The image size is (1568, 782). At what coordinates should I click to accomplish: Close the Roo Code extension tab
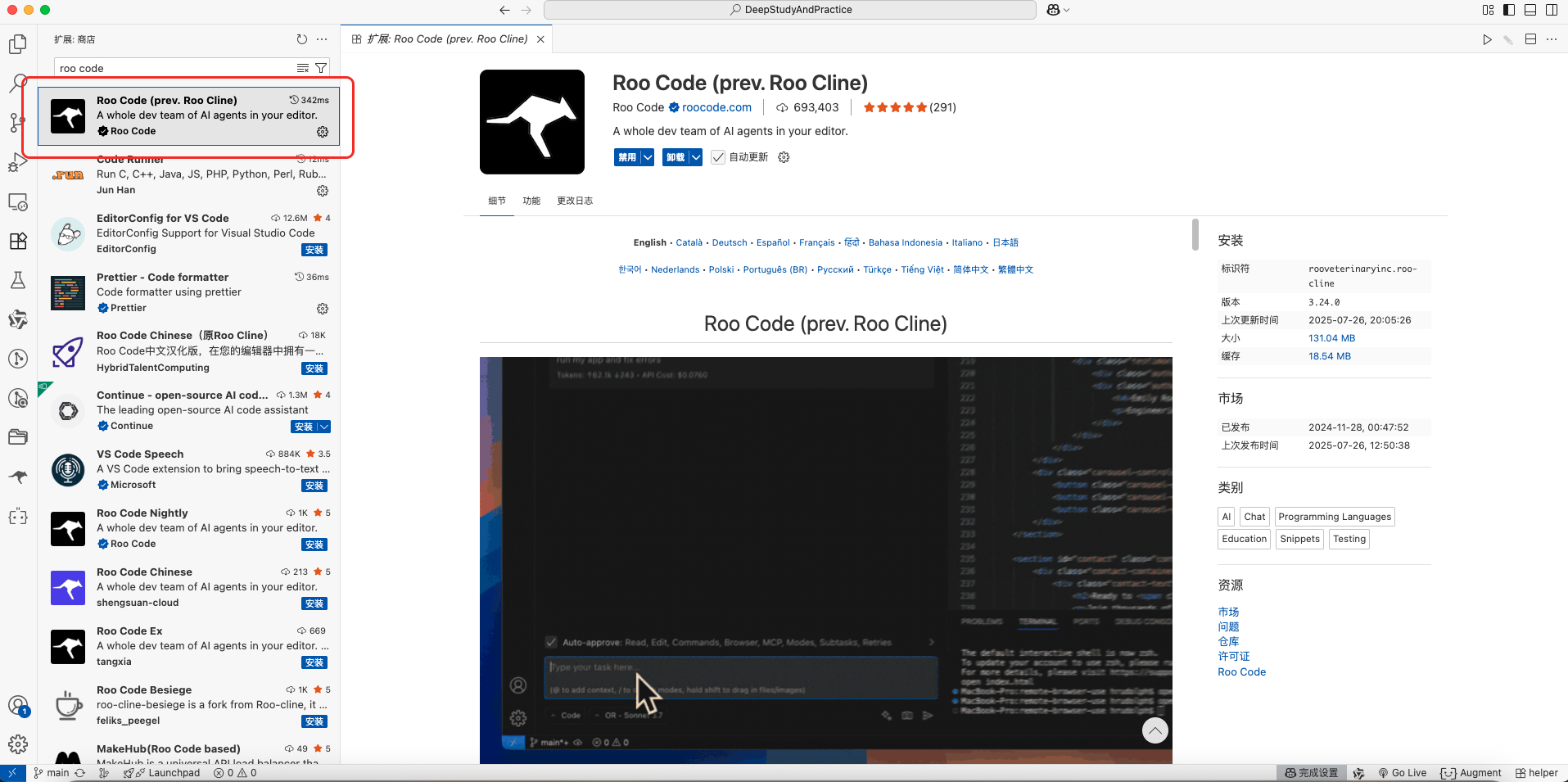pyautogui.click(x=540, y=39)
